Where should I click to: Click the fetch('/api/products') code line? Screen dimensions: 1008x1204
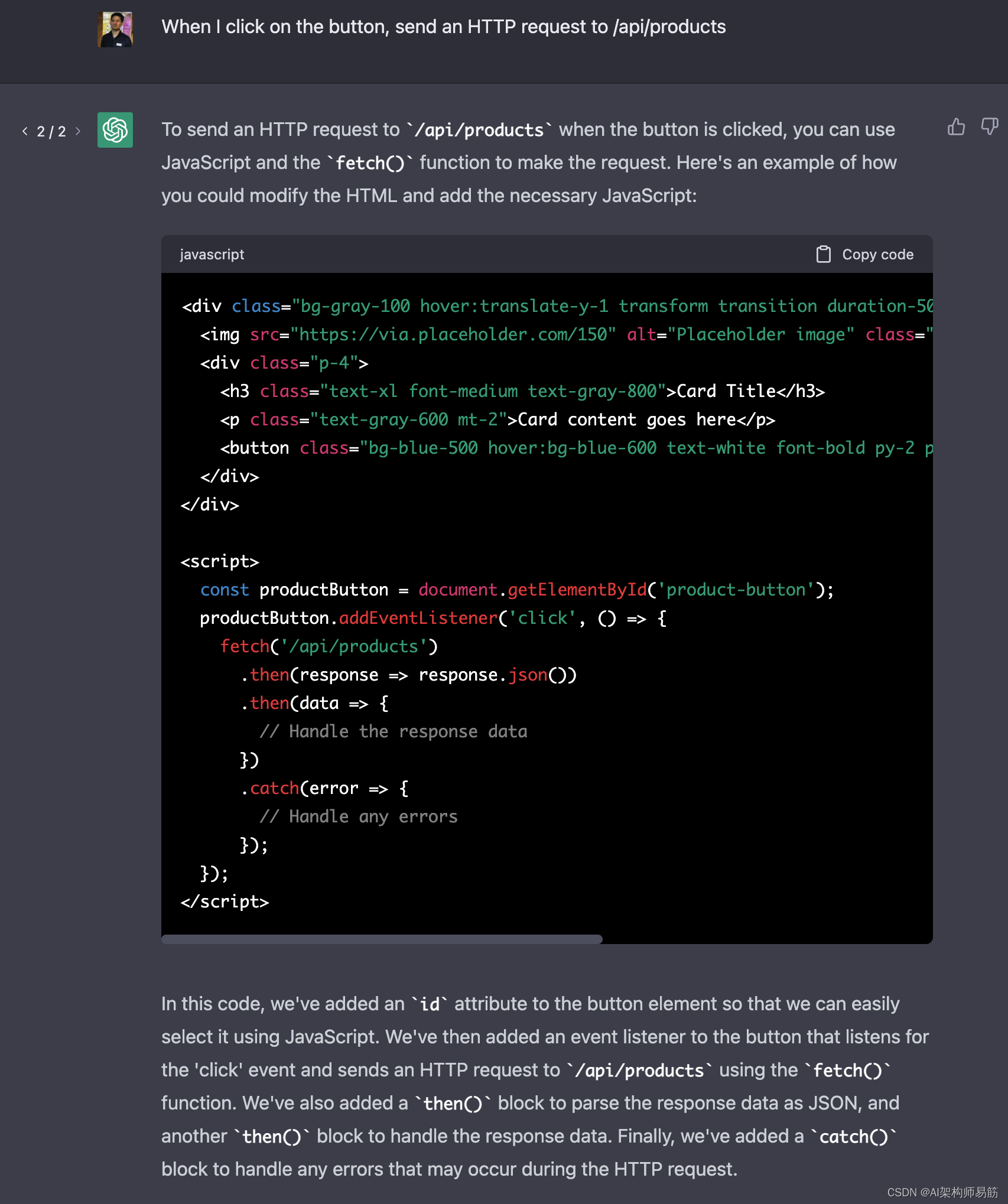(329, 646)
